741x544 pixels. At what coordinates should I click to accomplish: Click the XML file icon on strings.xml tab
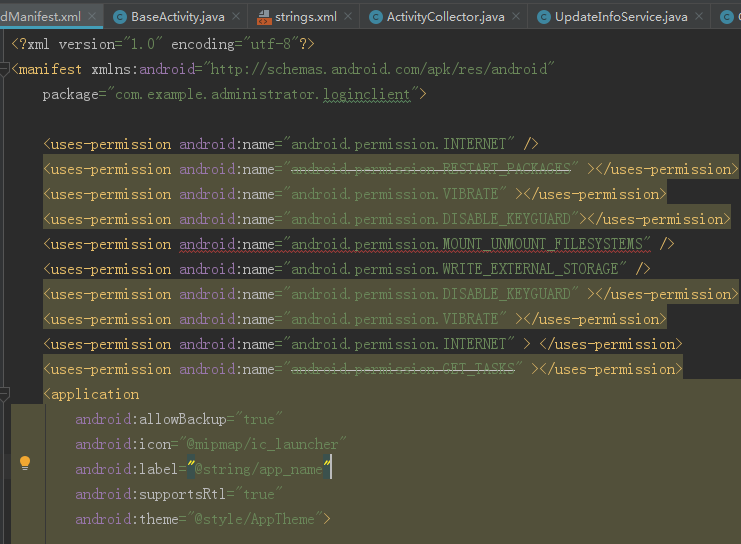coord(264,17)
